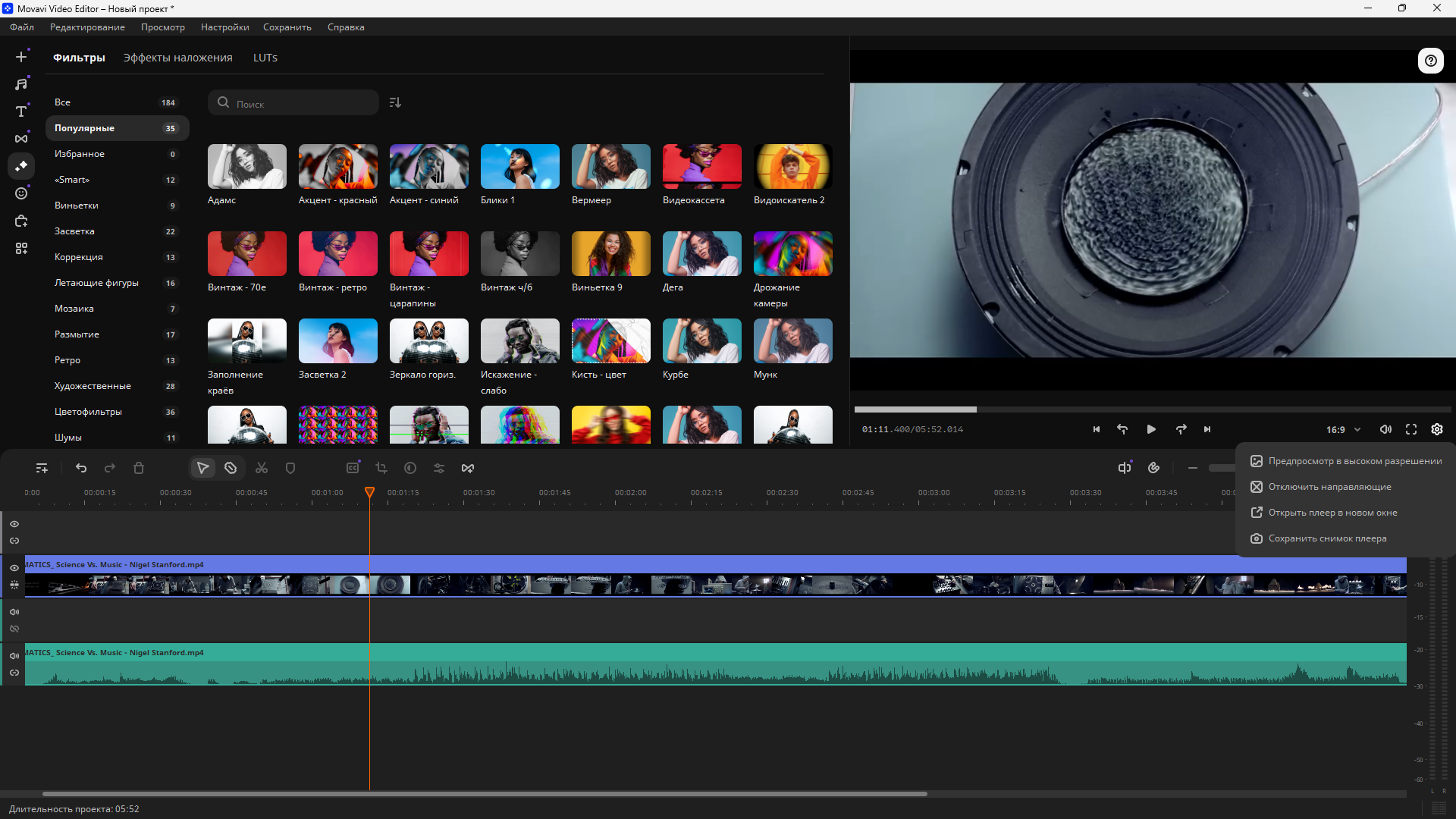The width and height of the screenshot is (1456, 819).
Task: Mute the Nigel Stanford audio track
Action: click(x=14, y=656)
